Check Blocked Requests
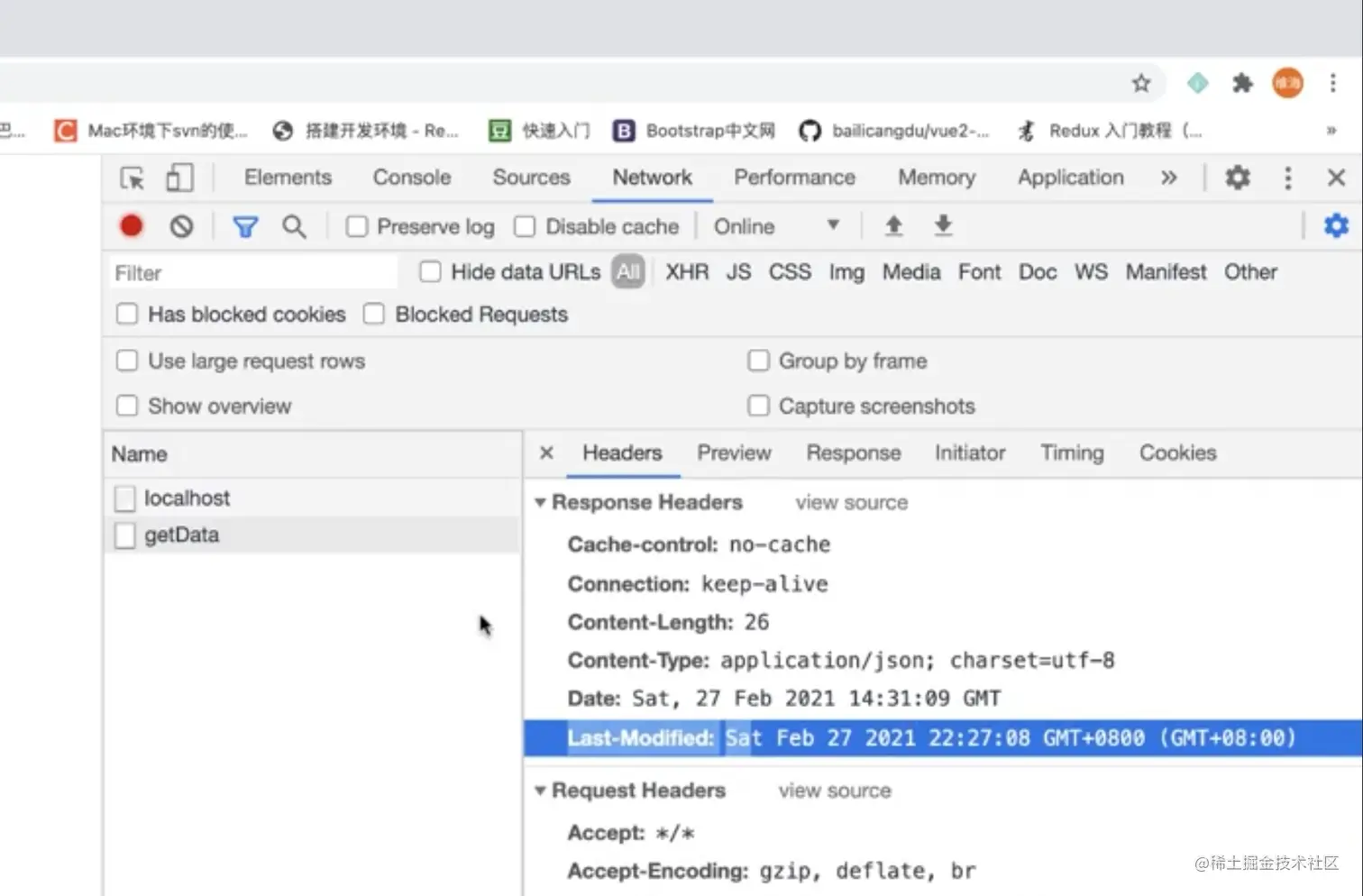Image resolution: width=1363 pixels, height=896 pixels. [373, 315]
